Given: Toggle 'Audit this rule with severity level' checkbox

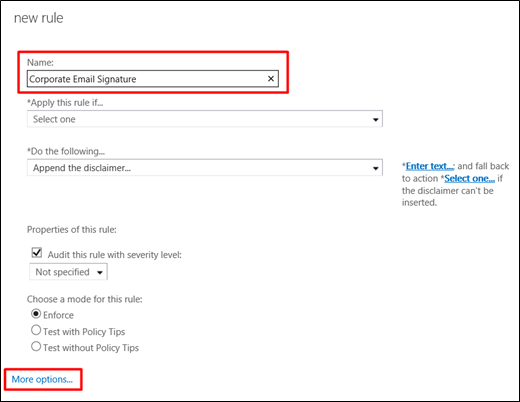Looking at the screenshot, I should click(x=37, y=252).
